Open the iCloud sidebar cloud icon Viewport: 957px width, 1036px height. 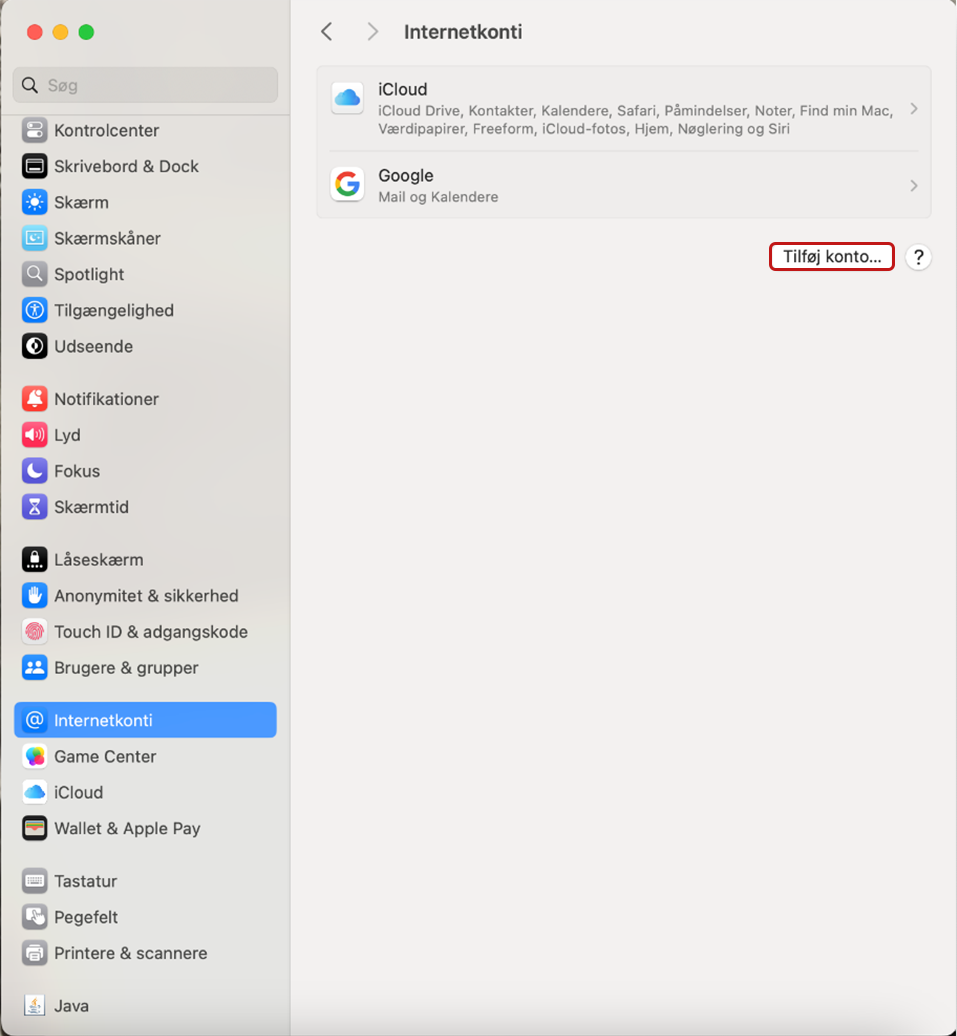click(34, 792)
